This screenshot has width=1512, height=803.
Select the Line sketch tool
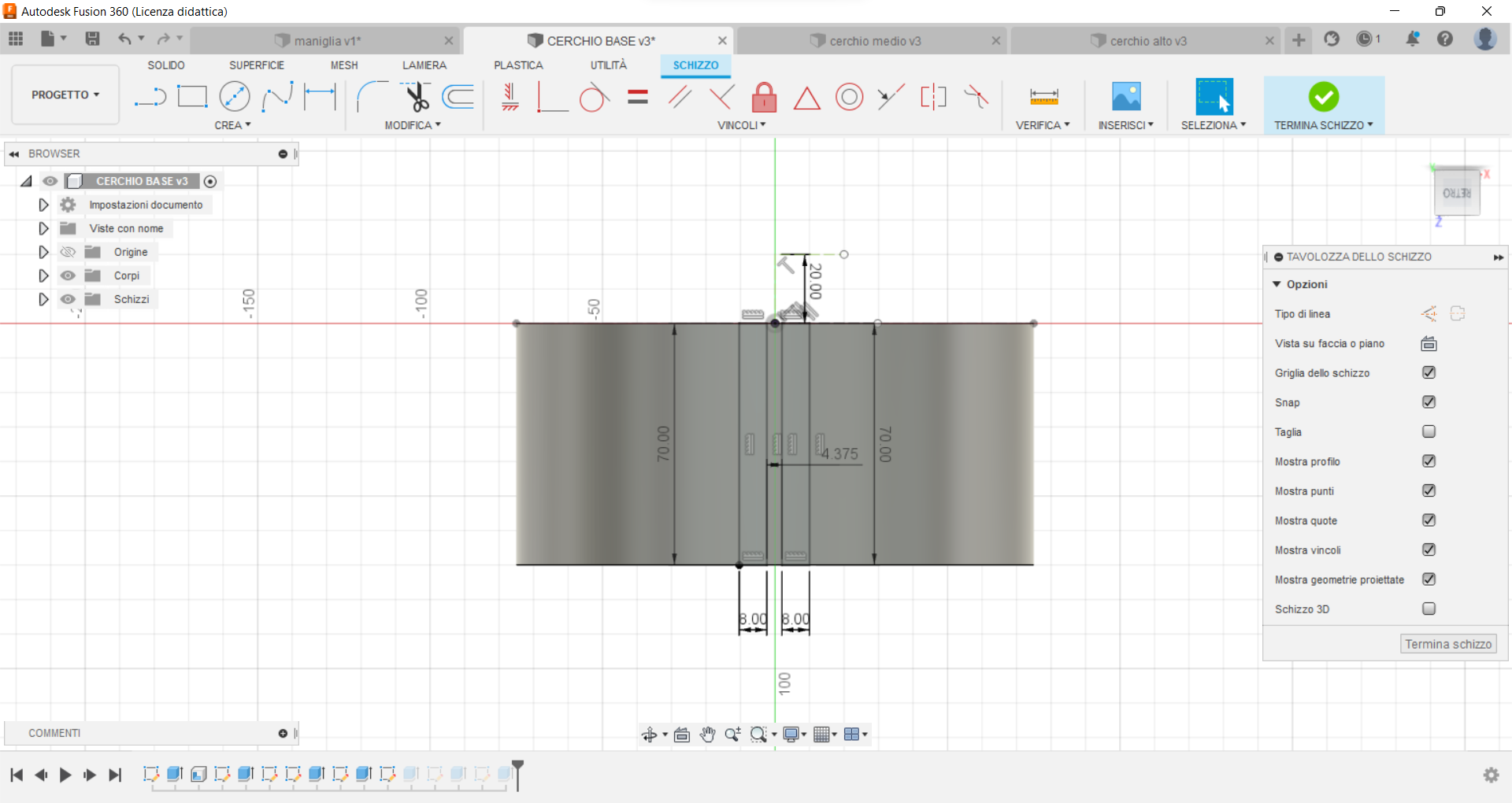pyautogui.click(x=150, y=96)
